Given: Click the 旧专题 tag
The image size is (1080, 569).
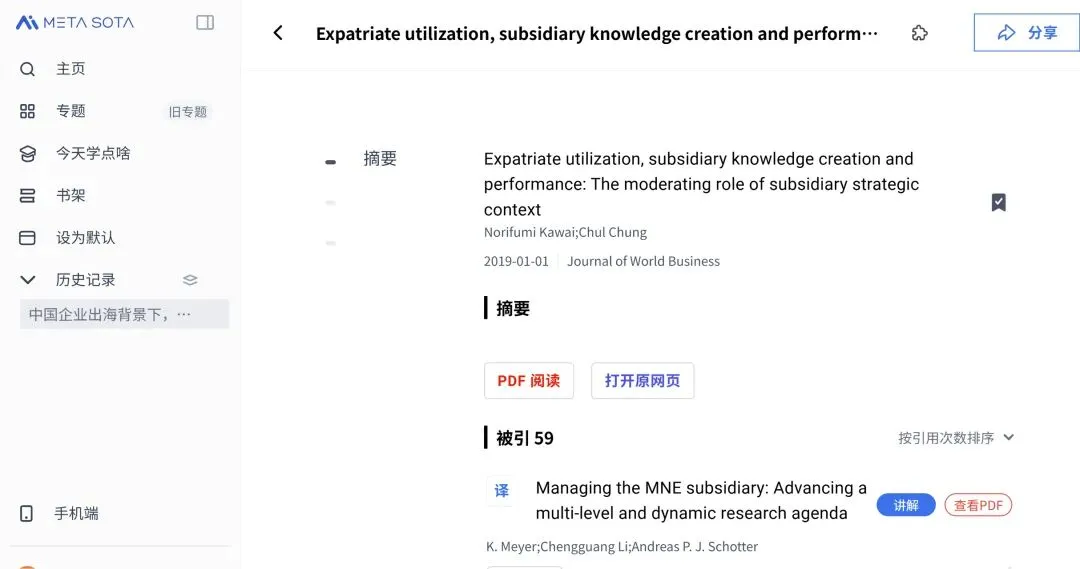Looking at the screenshot, I should 188,112.
